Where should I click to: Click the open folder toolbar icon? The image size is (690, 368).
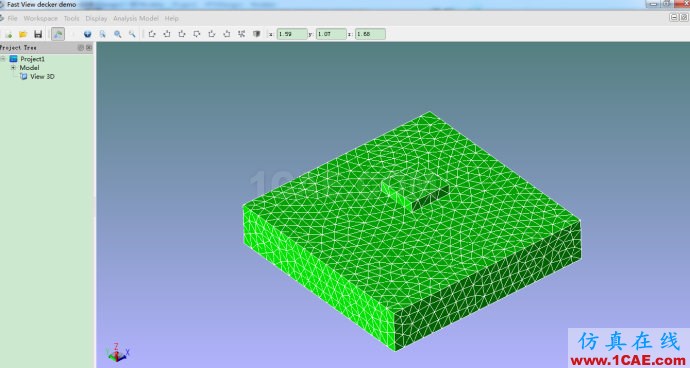click(23, 34)
